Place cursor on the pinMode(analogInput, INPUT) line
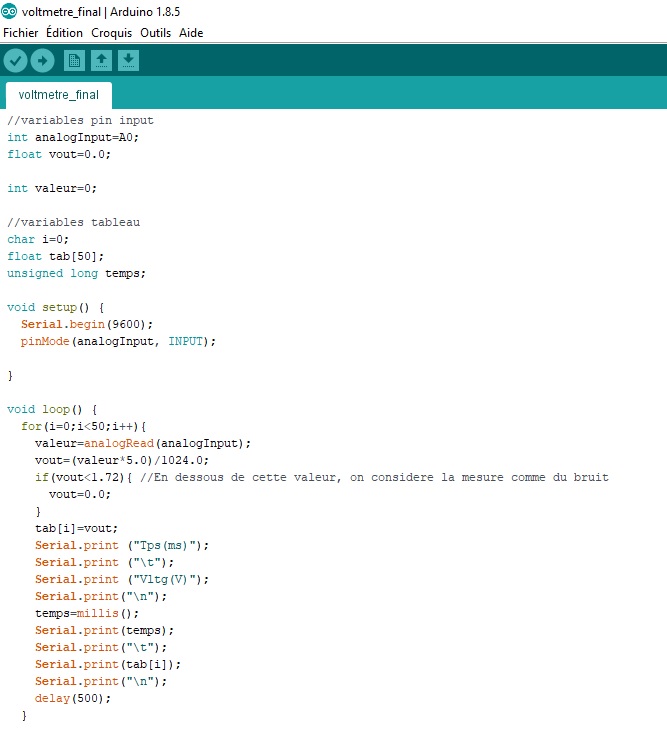 [x=117, y=341]
